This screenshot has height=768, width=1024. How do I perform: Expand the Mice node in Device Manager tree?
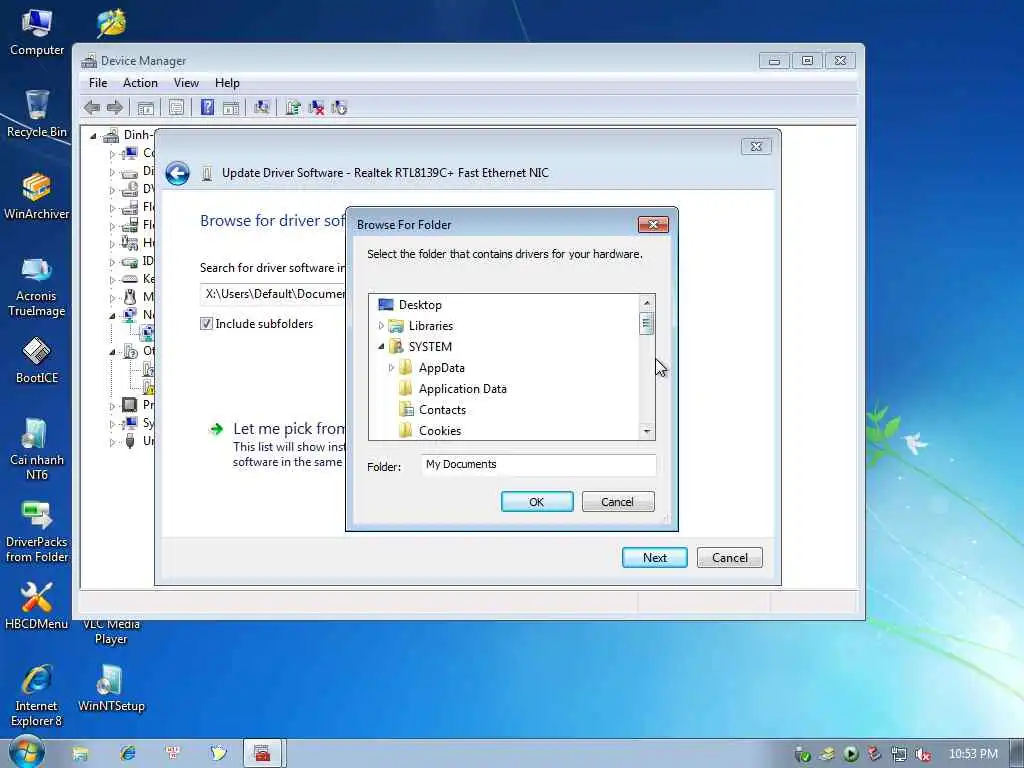pos(112,298)
